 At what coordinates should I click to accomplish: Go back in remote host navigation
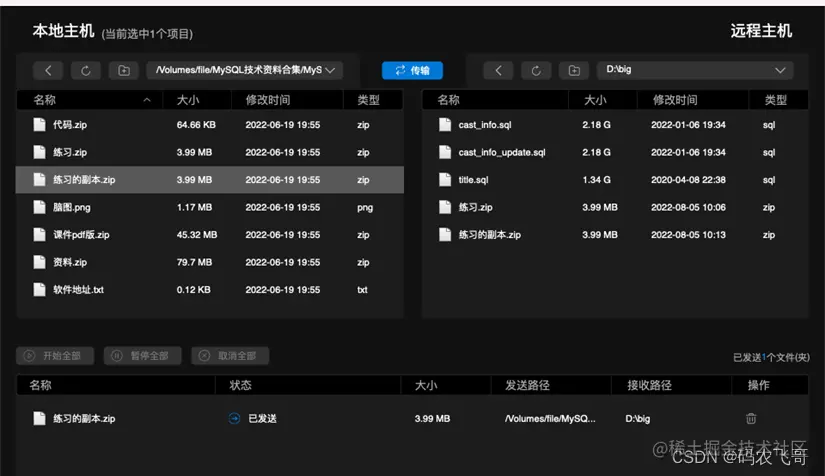[x=498, y=70]
